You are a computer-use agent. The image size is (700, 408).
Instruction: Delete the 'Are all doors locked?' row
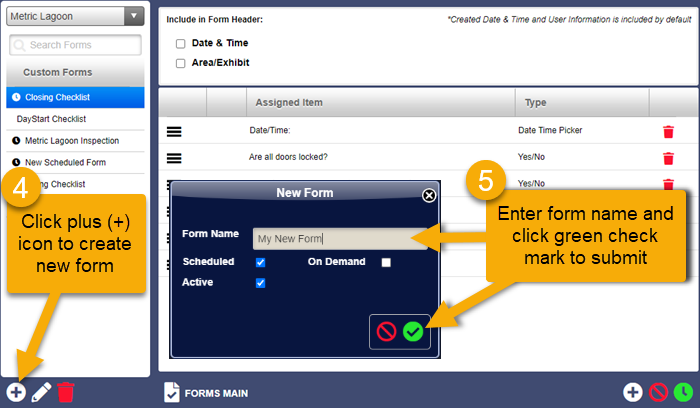[x=668, y=158]
